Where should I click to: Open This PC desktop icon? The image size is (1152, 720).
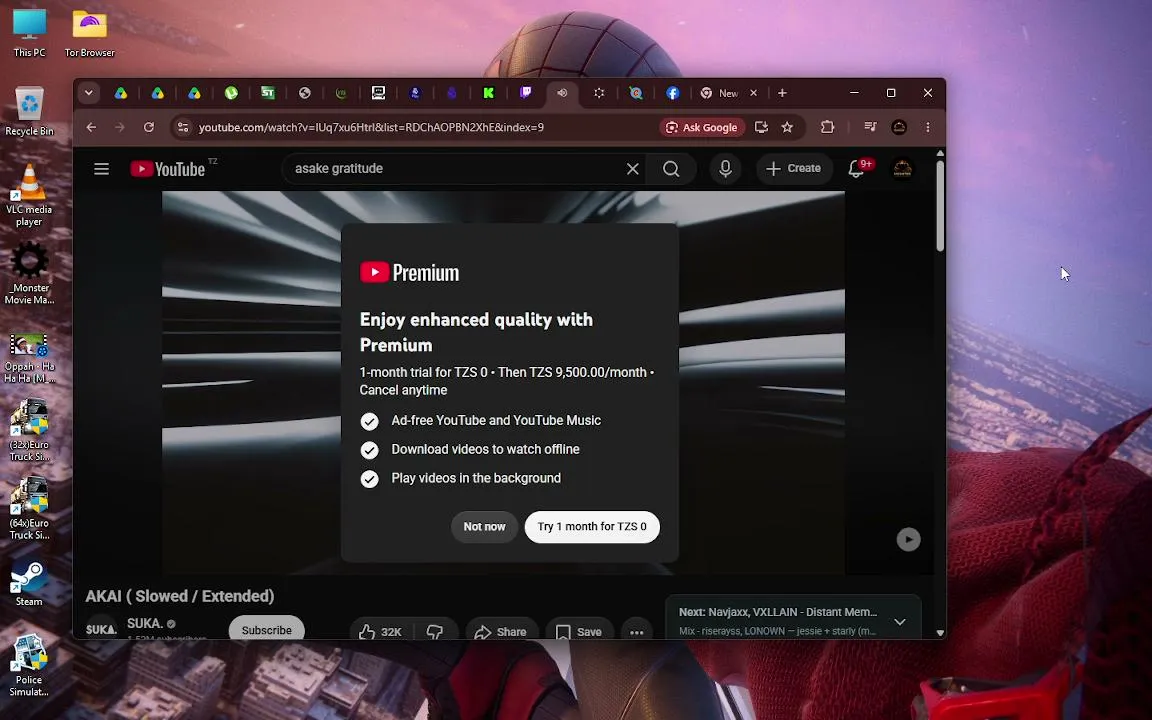(29, 32)
